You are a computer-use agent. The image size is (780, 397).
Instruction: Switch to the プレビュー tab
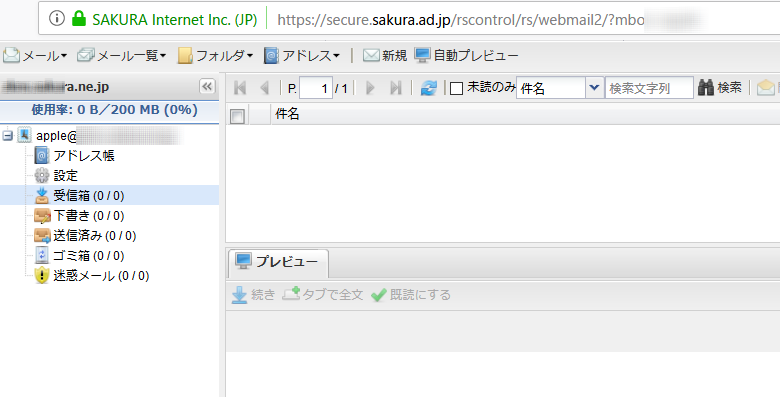coord(278,262)
